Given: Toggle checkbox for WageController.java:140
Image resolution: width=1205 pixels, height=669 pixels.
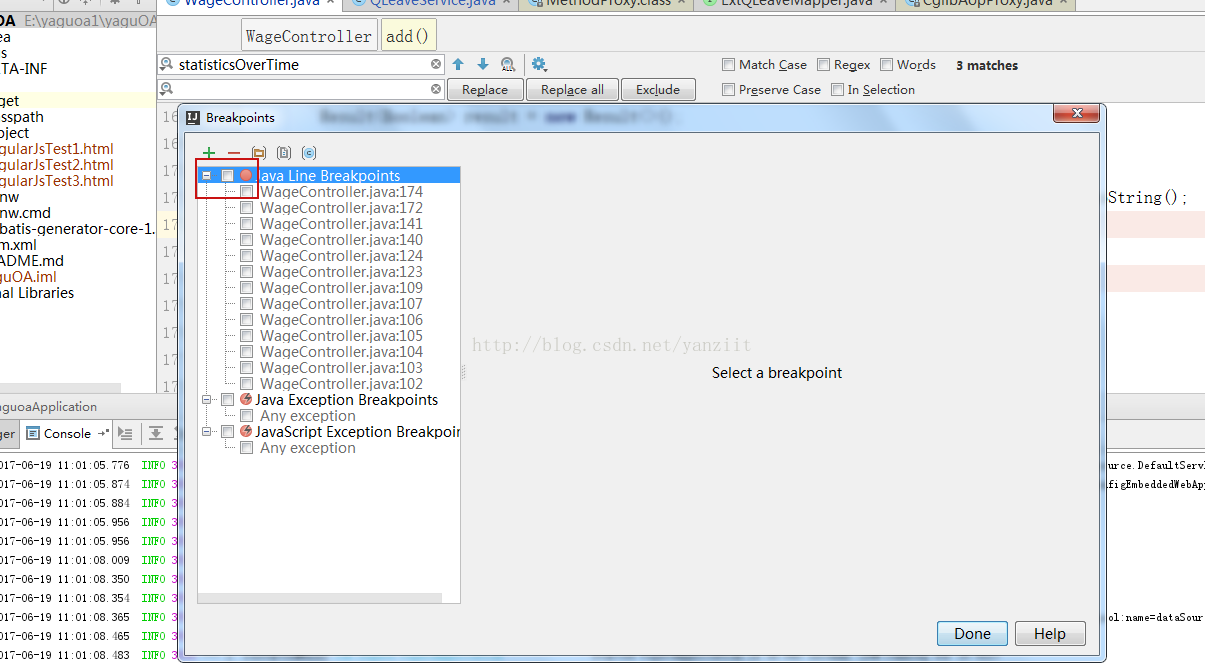Looking at the screenshot, I should click(246, 239).
